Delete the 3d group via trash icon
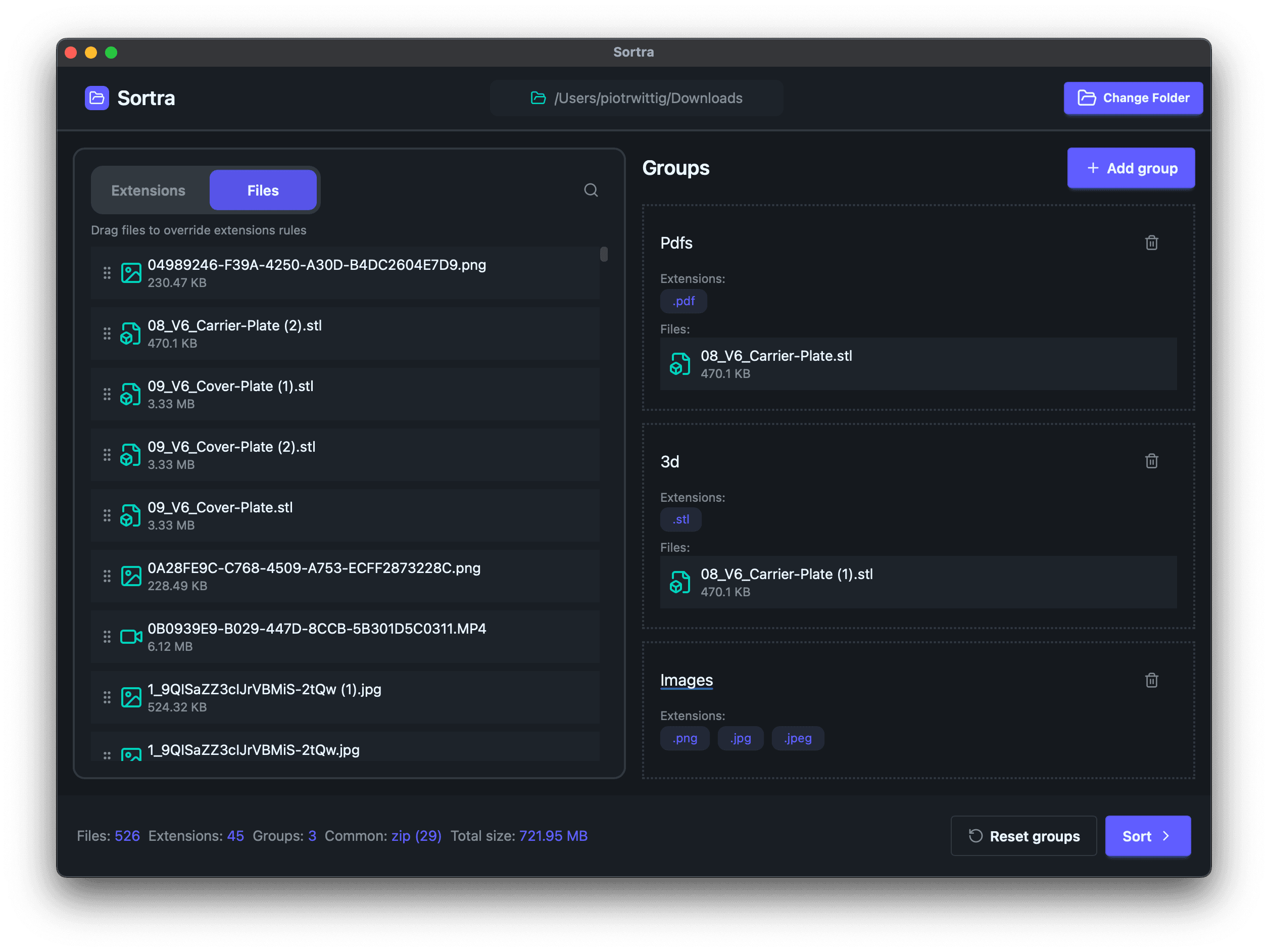 click(1152, 461)
